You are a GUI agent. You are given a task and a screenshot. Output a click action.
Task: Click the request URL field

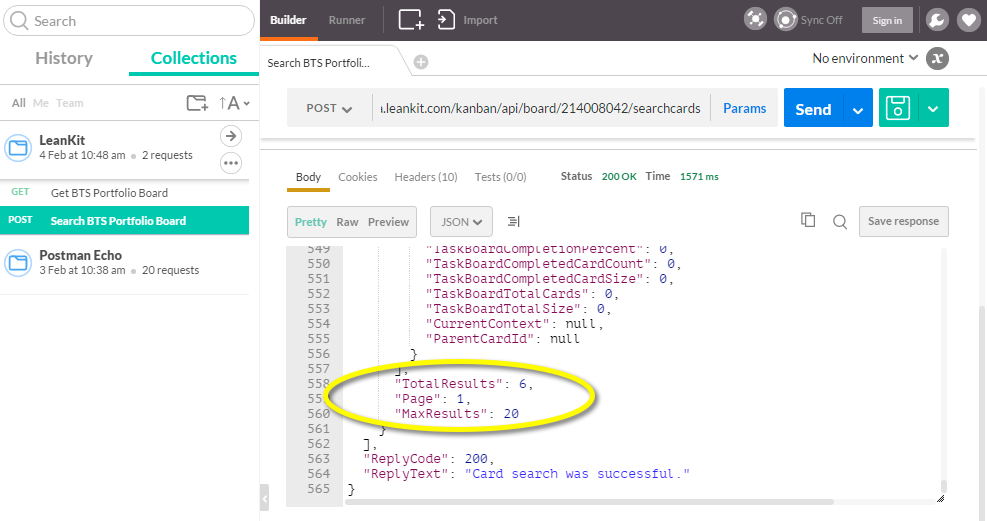(541, 108)
